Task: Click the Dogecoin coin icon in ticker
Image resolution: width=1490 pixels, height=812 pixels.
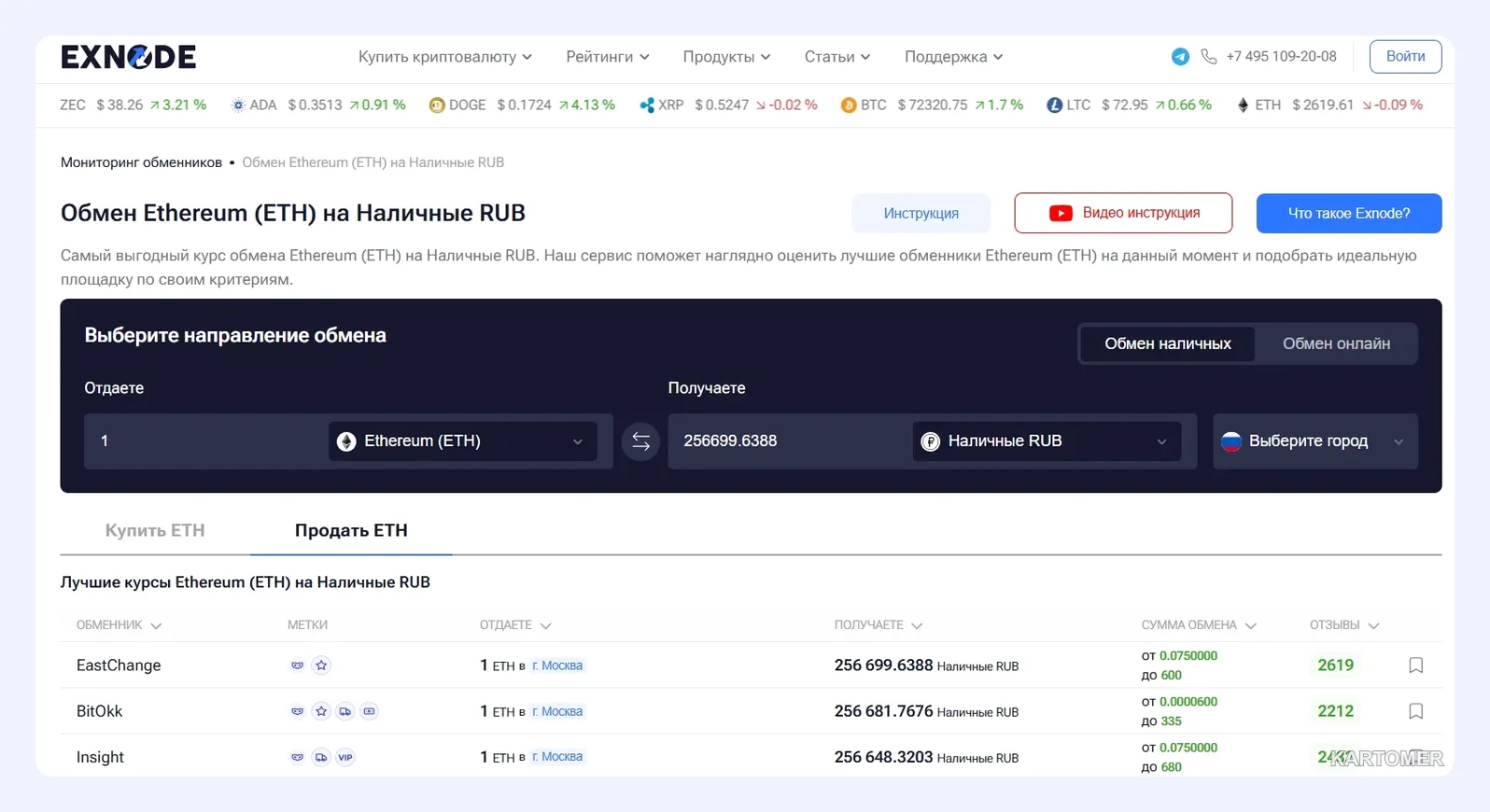Action: click(436, 105)
